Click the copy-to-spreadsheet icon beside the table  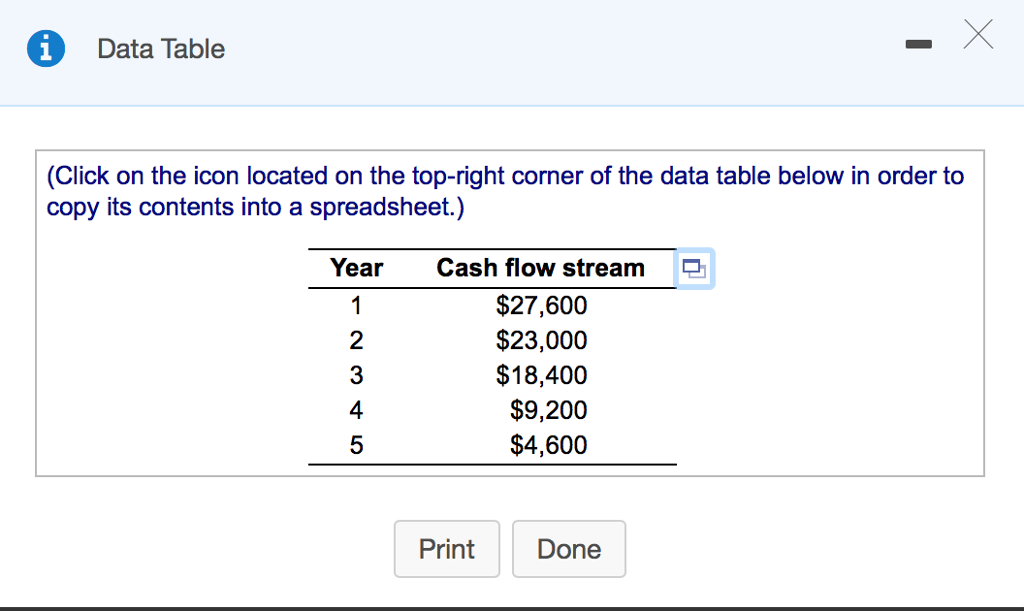(x=694, y=268)
